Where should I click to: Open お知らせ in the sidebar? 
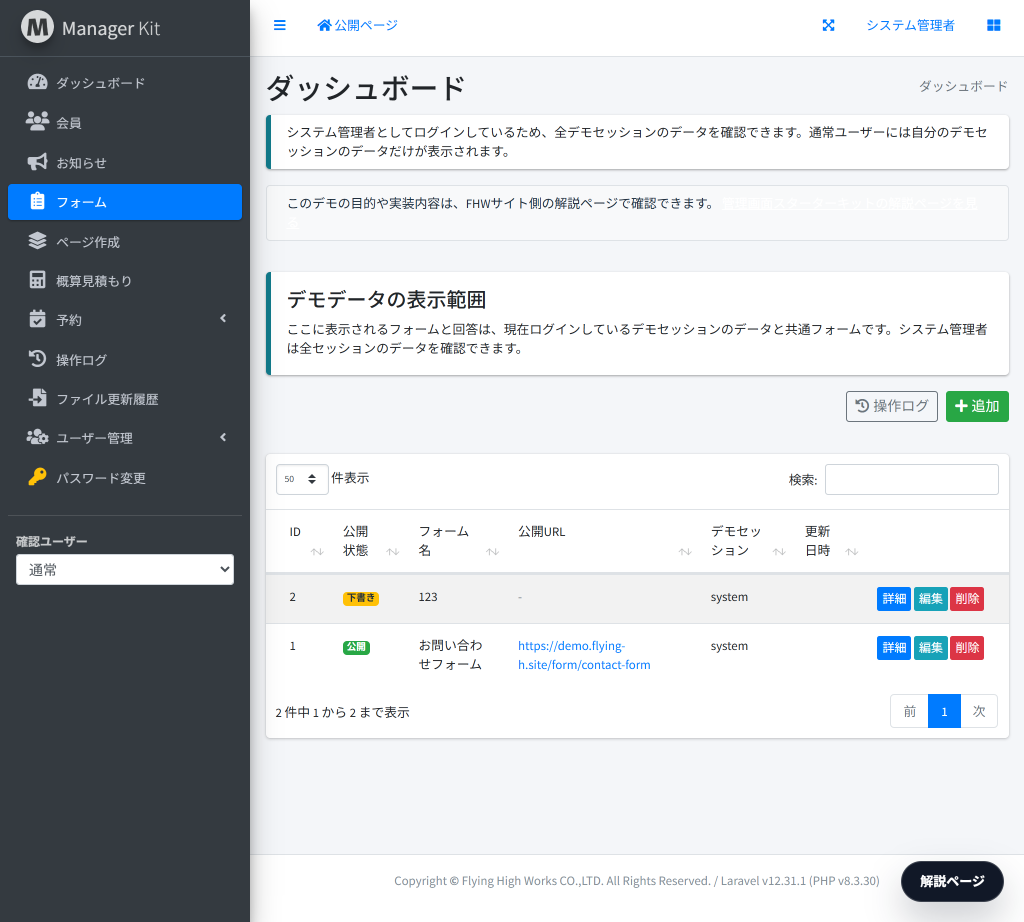point(125,163)
